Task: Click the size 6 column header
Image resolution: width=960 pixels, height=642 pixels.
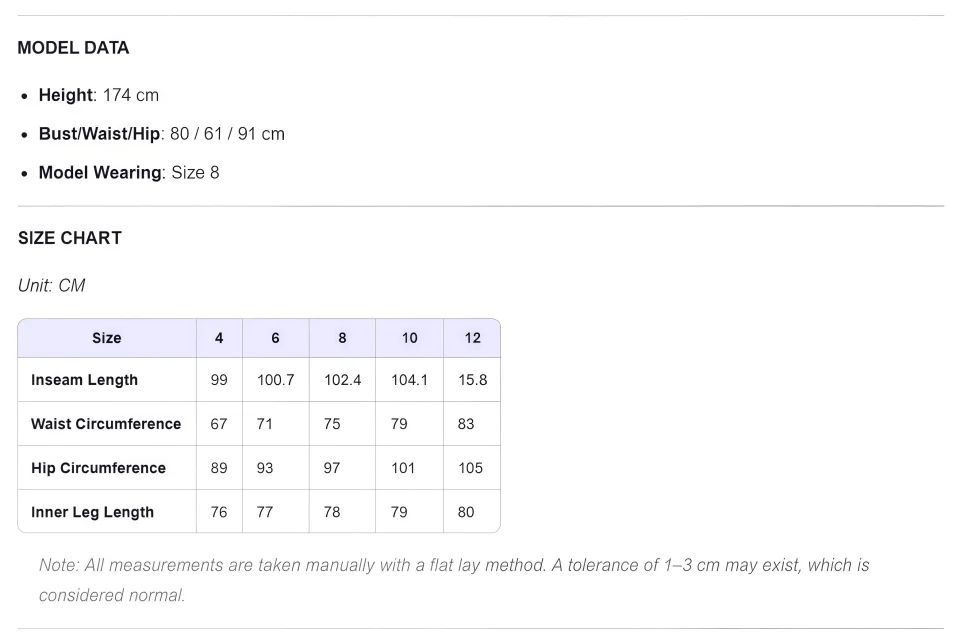Action: point(276,338)
